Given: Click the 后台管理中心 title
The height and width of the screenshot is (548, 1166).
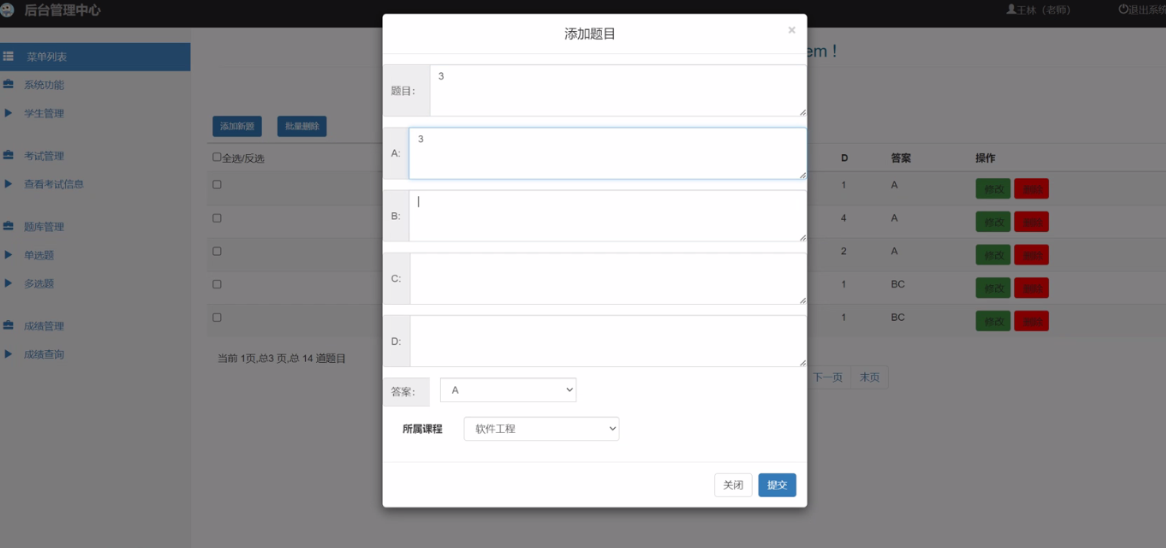Looking at the screenshot, I should pos(62,10).
